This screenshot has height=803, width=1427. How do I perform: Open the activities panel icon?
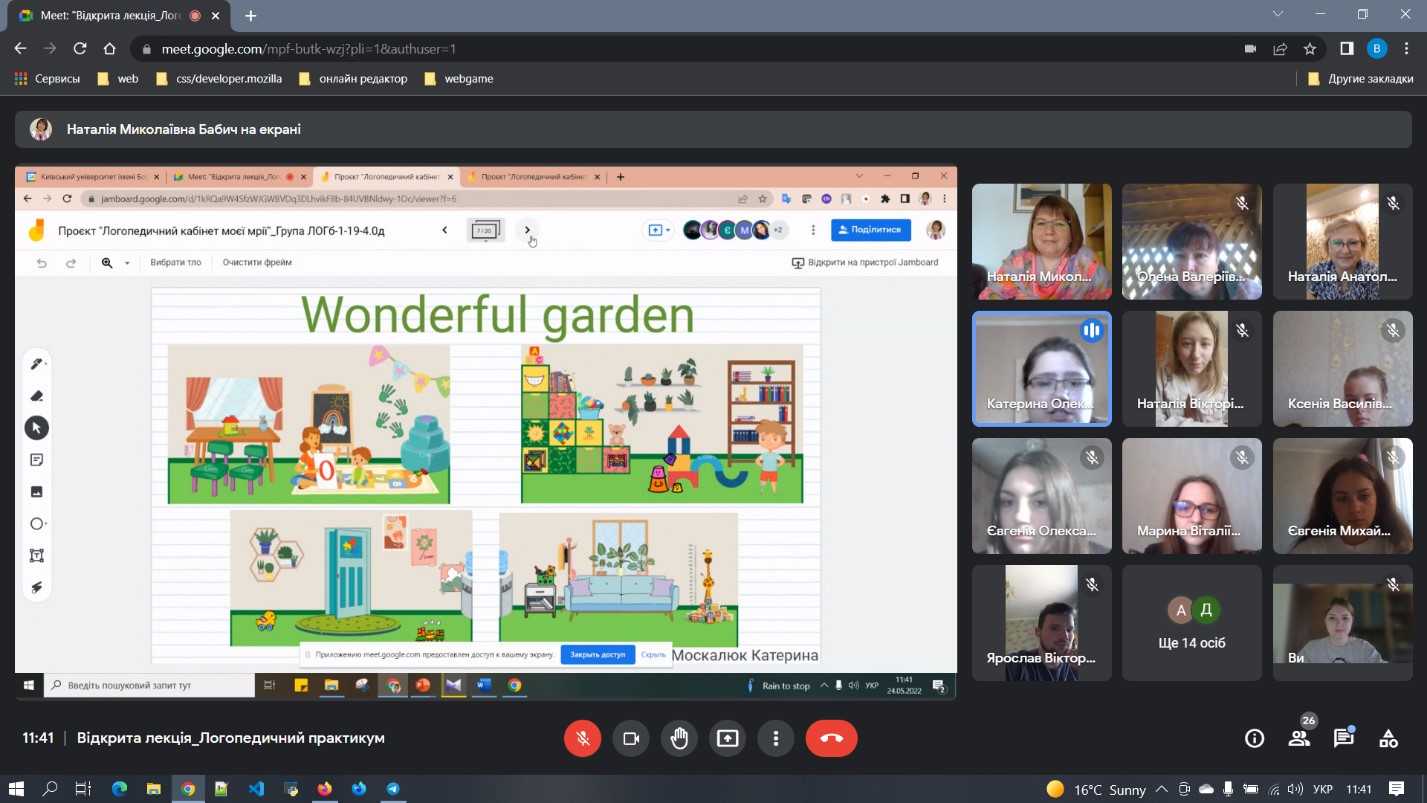(1388, 739)
